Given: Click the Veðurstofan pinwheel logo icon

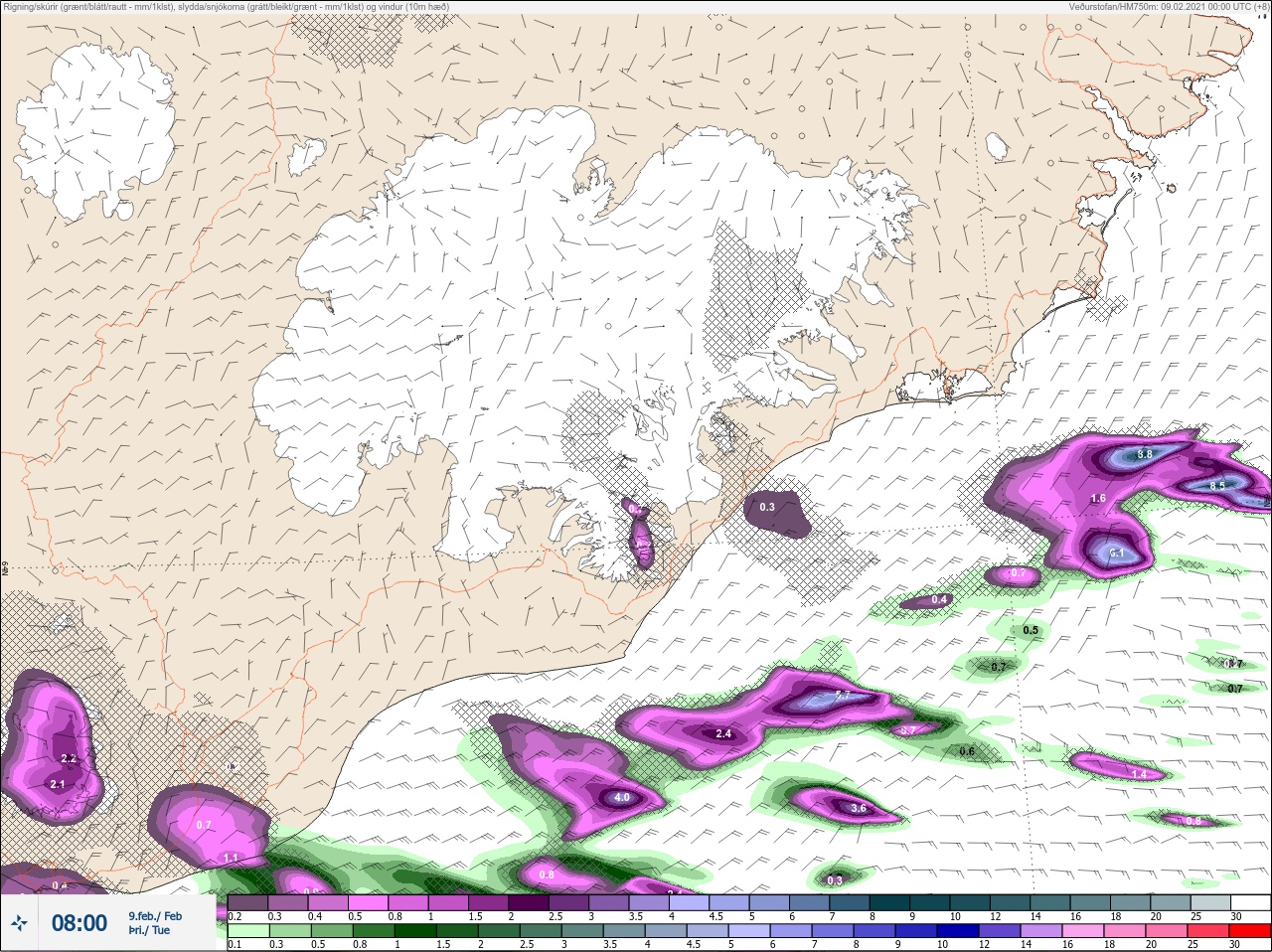Looking at the screenshot, I should (19, 923).
